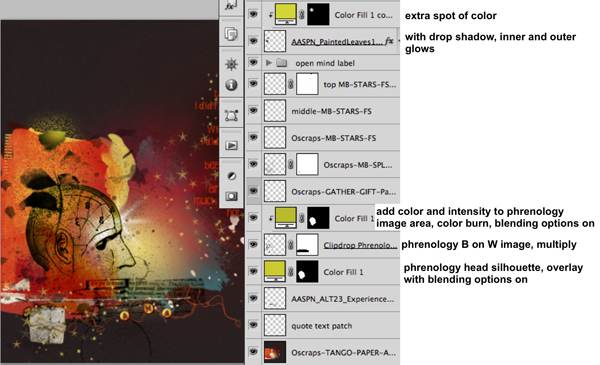Click the yellow Color Fill 1 swatch thumbnail
This screenshot has width=600, height=365.
click(275, 271)
